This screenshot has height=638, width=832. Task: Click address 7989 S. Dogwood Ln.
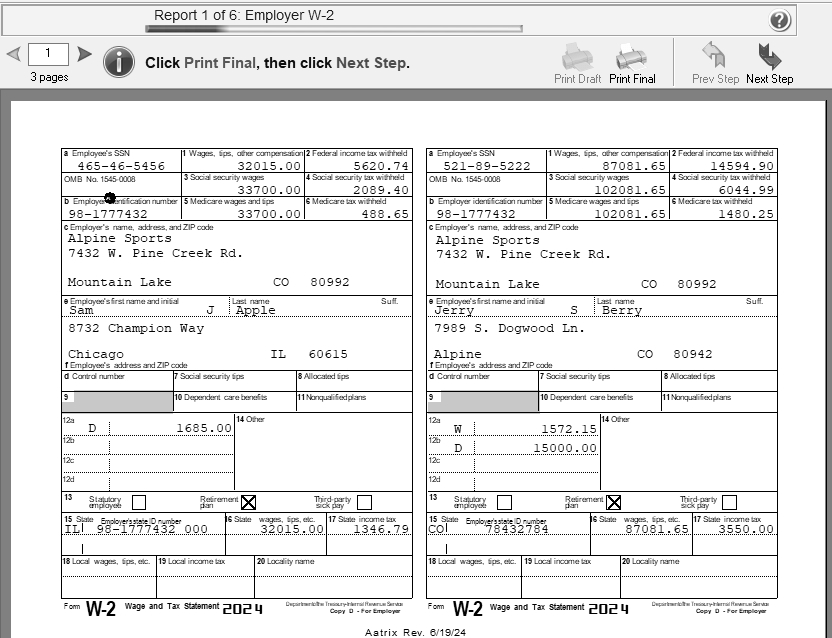click(509, 329)
